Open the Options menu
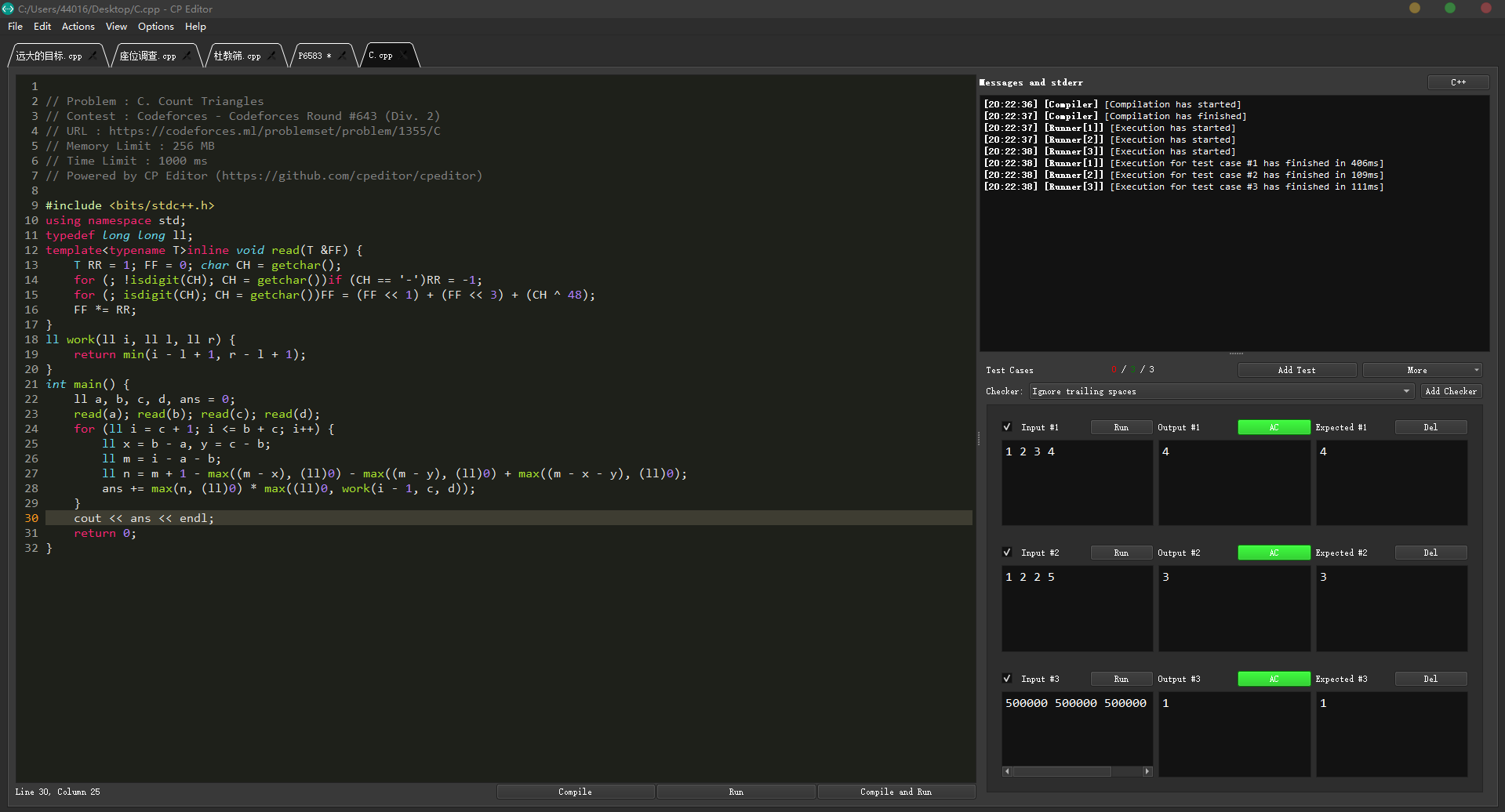Viewport: 1505px width, 812px height. [156, 26]
